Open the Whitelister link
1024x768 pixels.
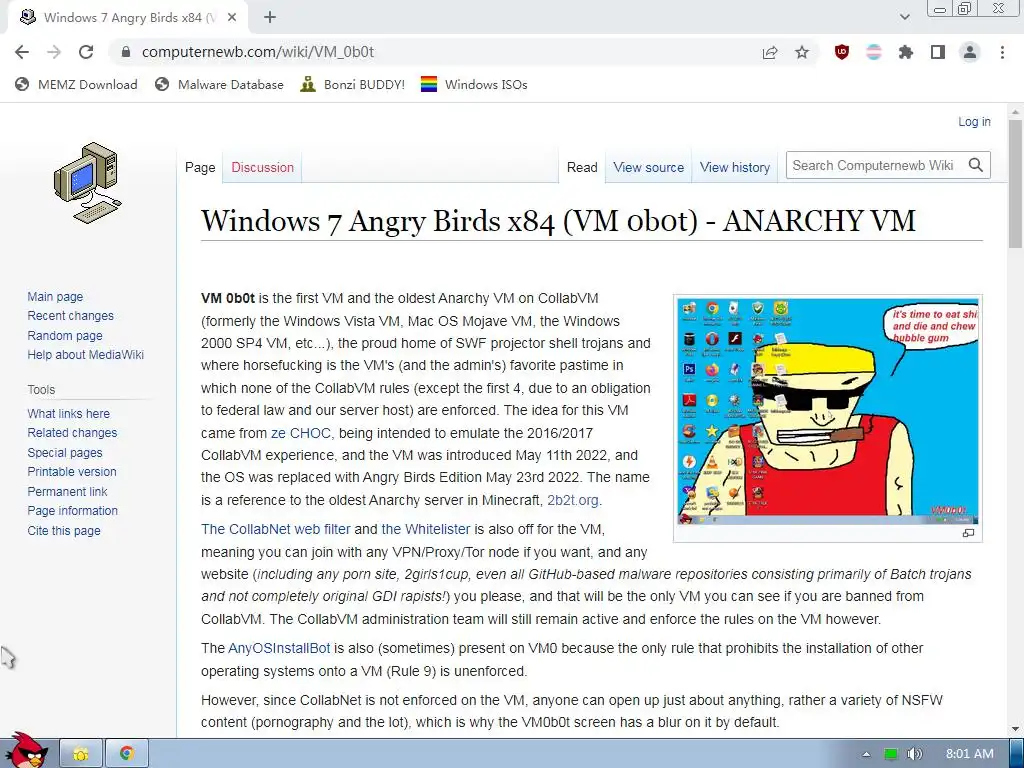pos(426,529)
